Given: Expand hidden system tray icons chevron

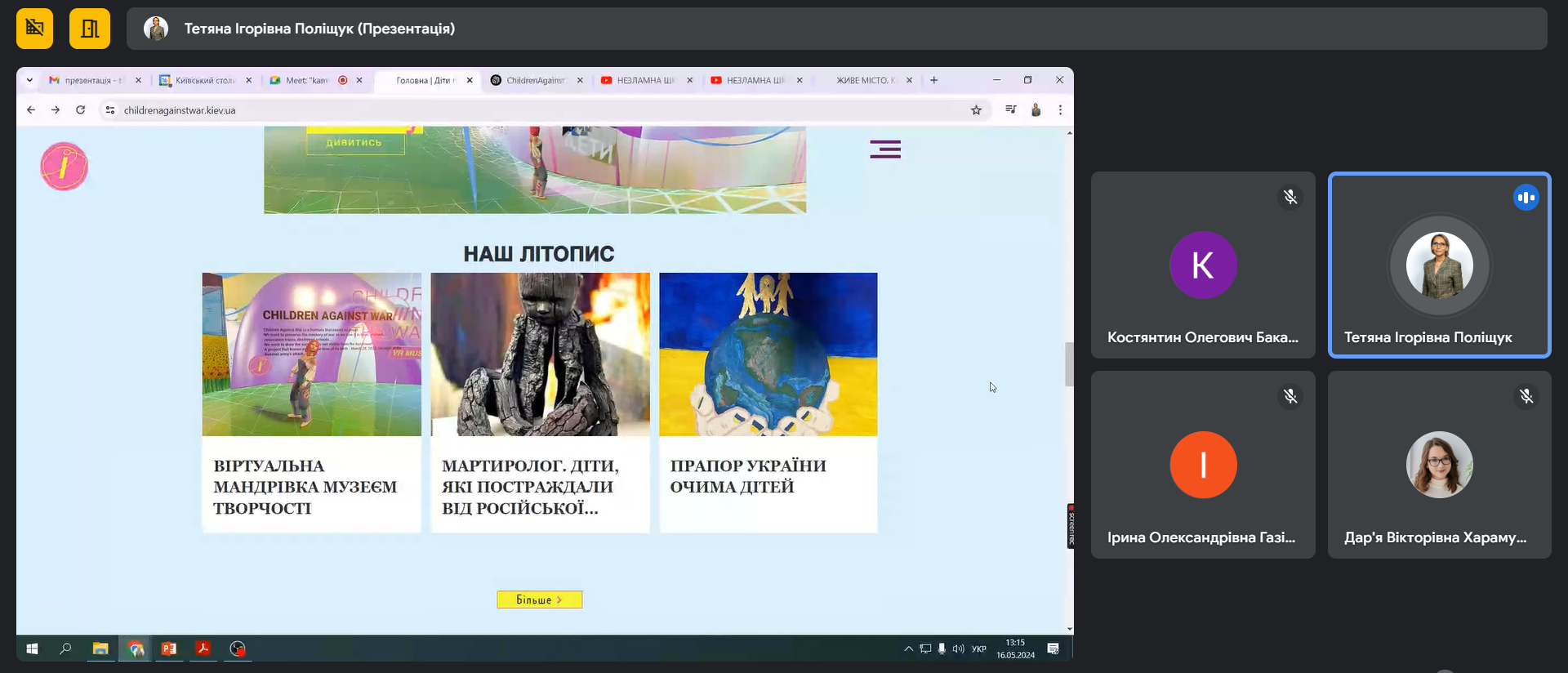Looking at the screenshot, I should coord(908,648).
